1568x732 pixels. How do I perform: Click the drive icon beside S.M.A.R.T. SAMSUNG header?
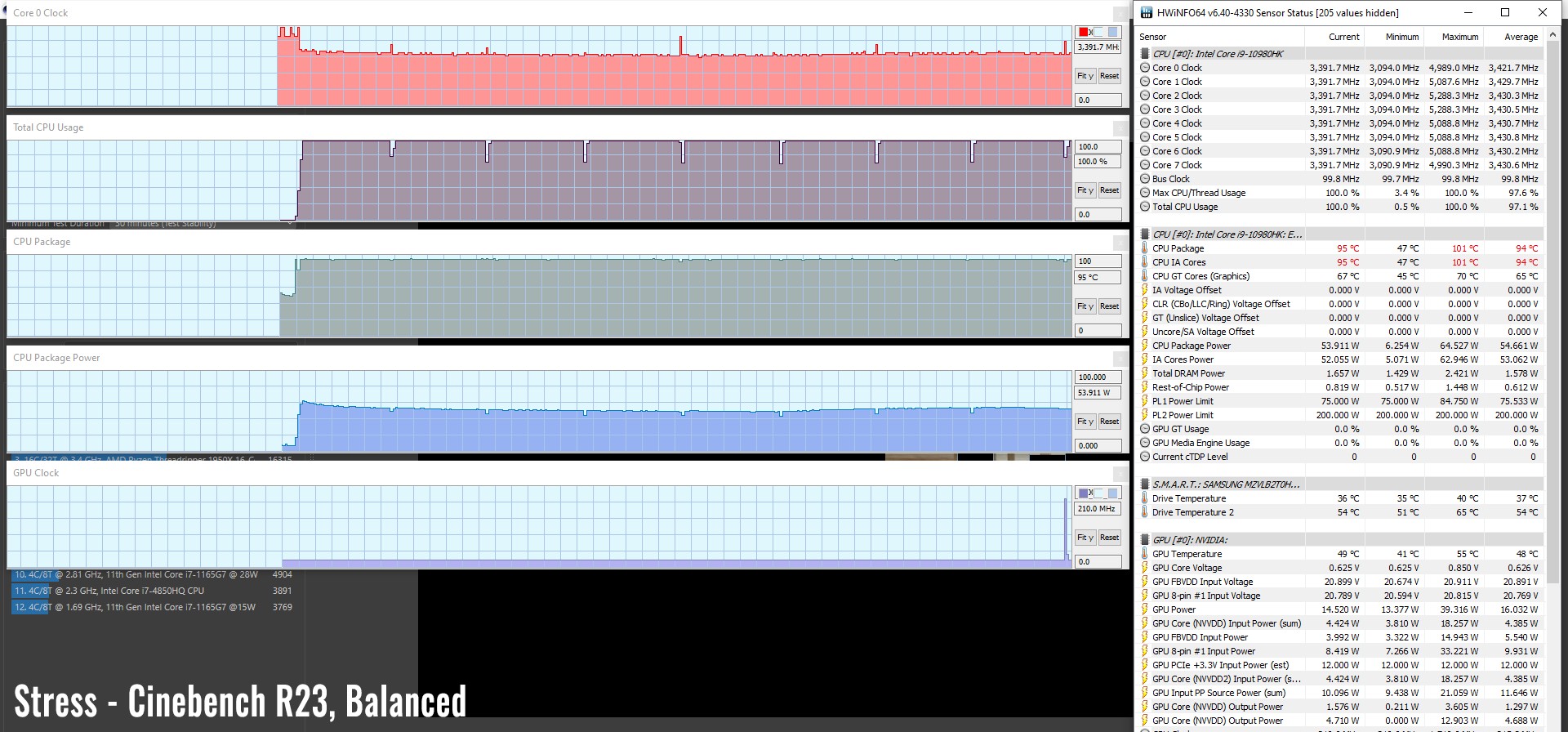pyautogui.click(x=1145, y=484)
